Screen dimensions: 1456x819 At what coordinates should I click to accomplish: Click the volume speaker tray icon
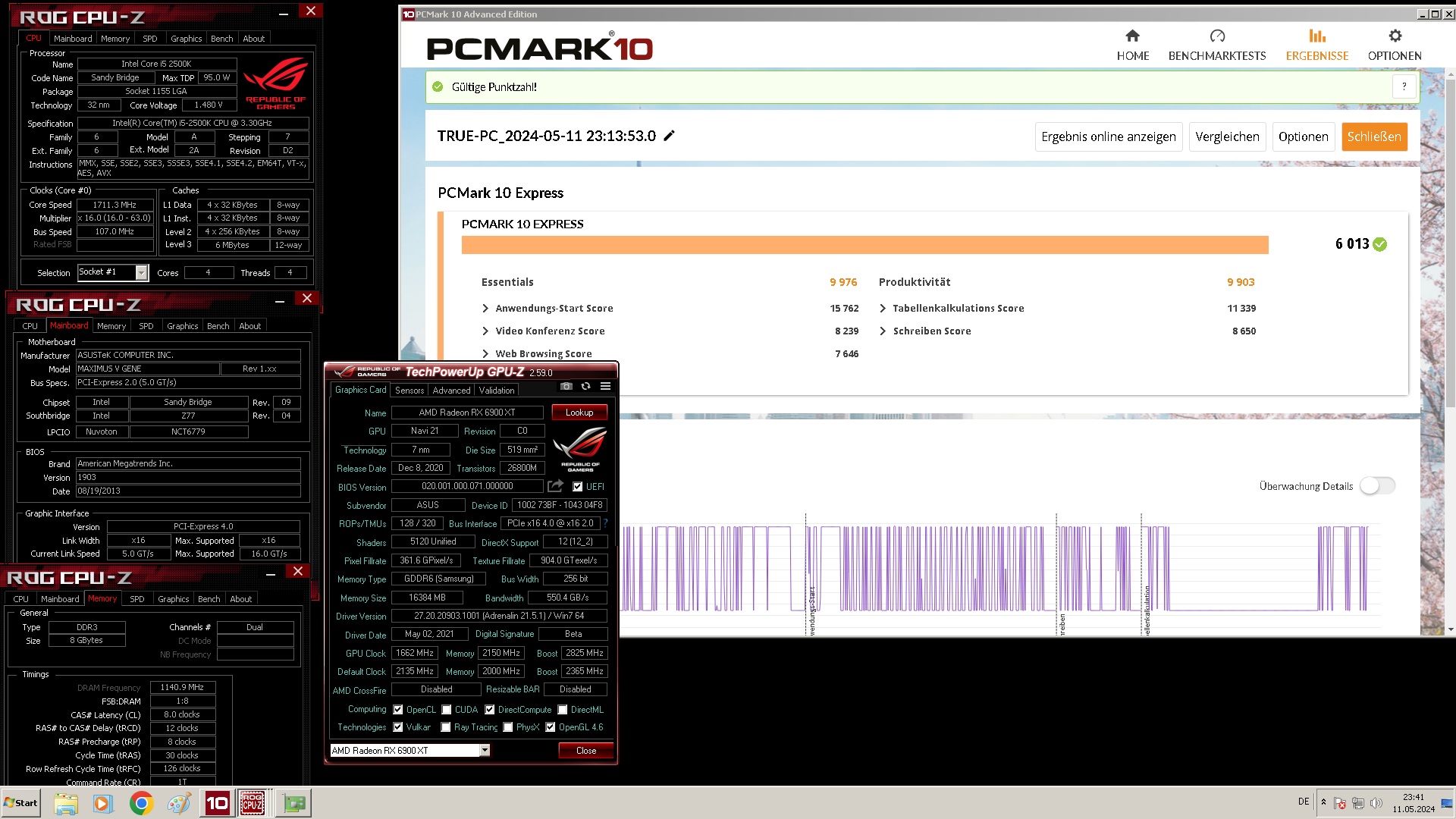click(1376, 802)
